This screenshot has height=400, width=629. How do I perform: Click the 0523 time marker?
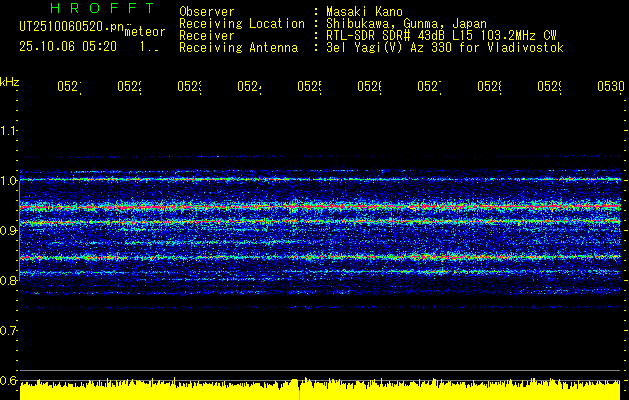[189, 86]
